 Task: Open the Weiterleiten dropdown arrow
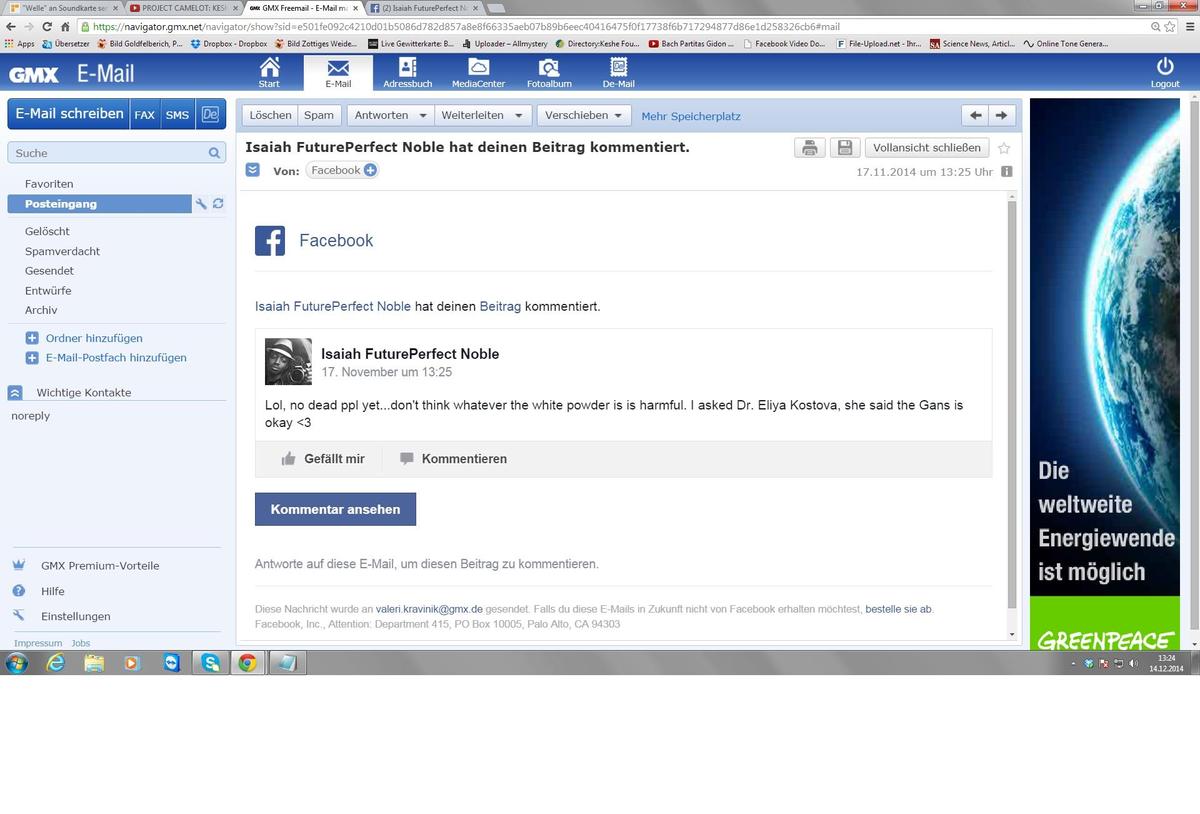click(x=518, y=116)
